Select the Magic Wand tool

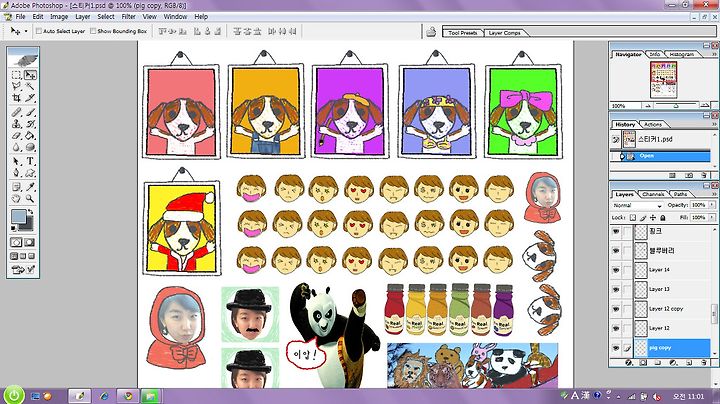pyautogui.click(x=30, y=86)
